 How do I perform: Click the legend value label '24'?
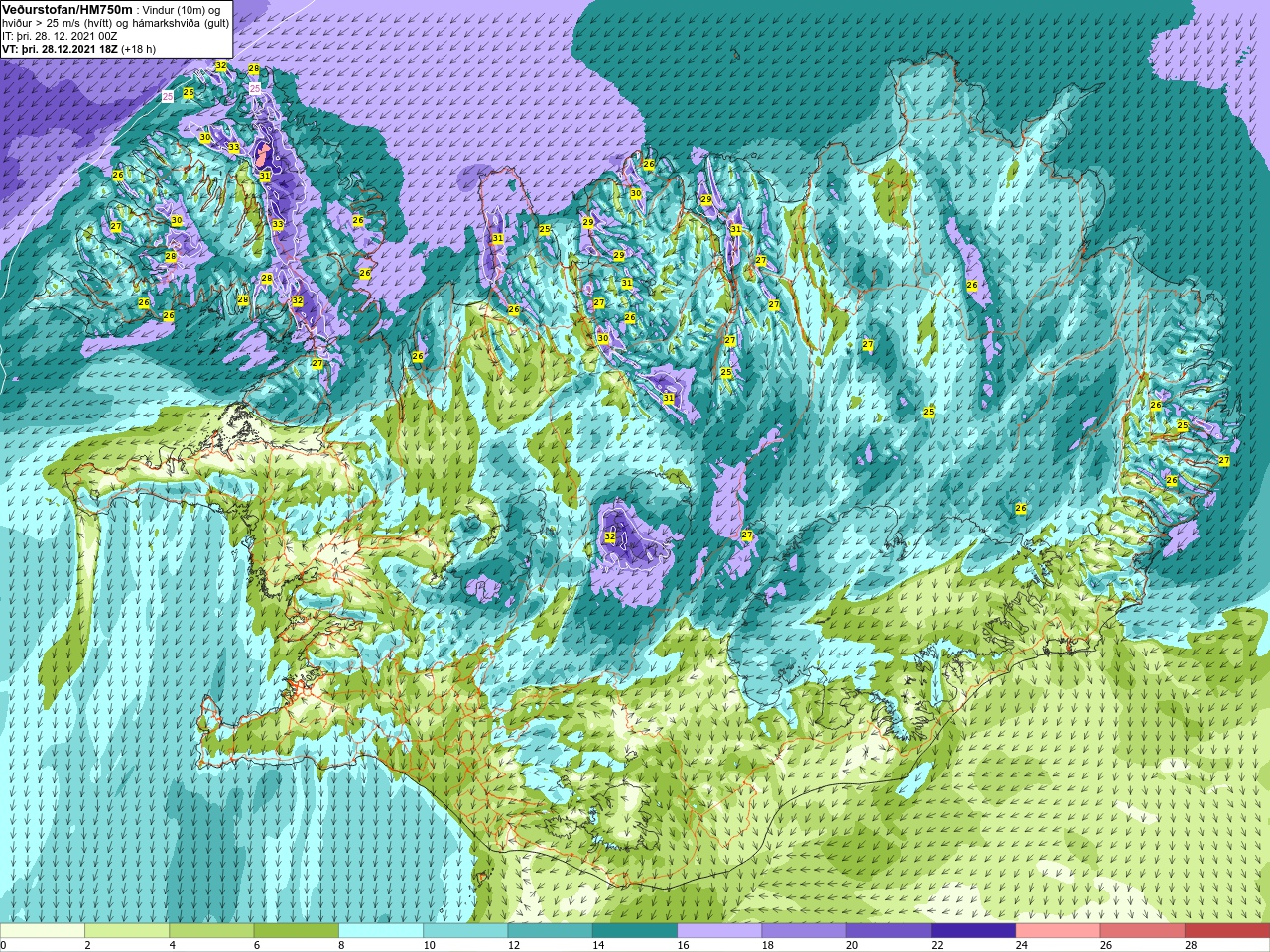[x=1021, y=945]
